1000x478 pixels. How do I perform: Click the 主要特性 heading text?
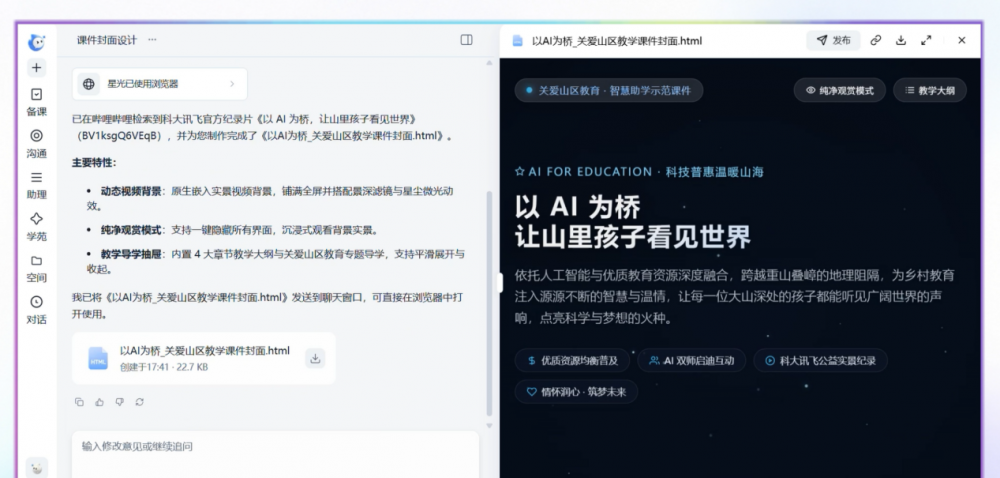[94, 163]
